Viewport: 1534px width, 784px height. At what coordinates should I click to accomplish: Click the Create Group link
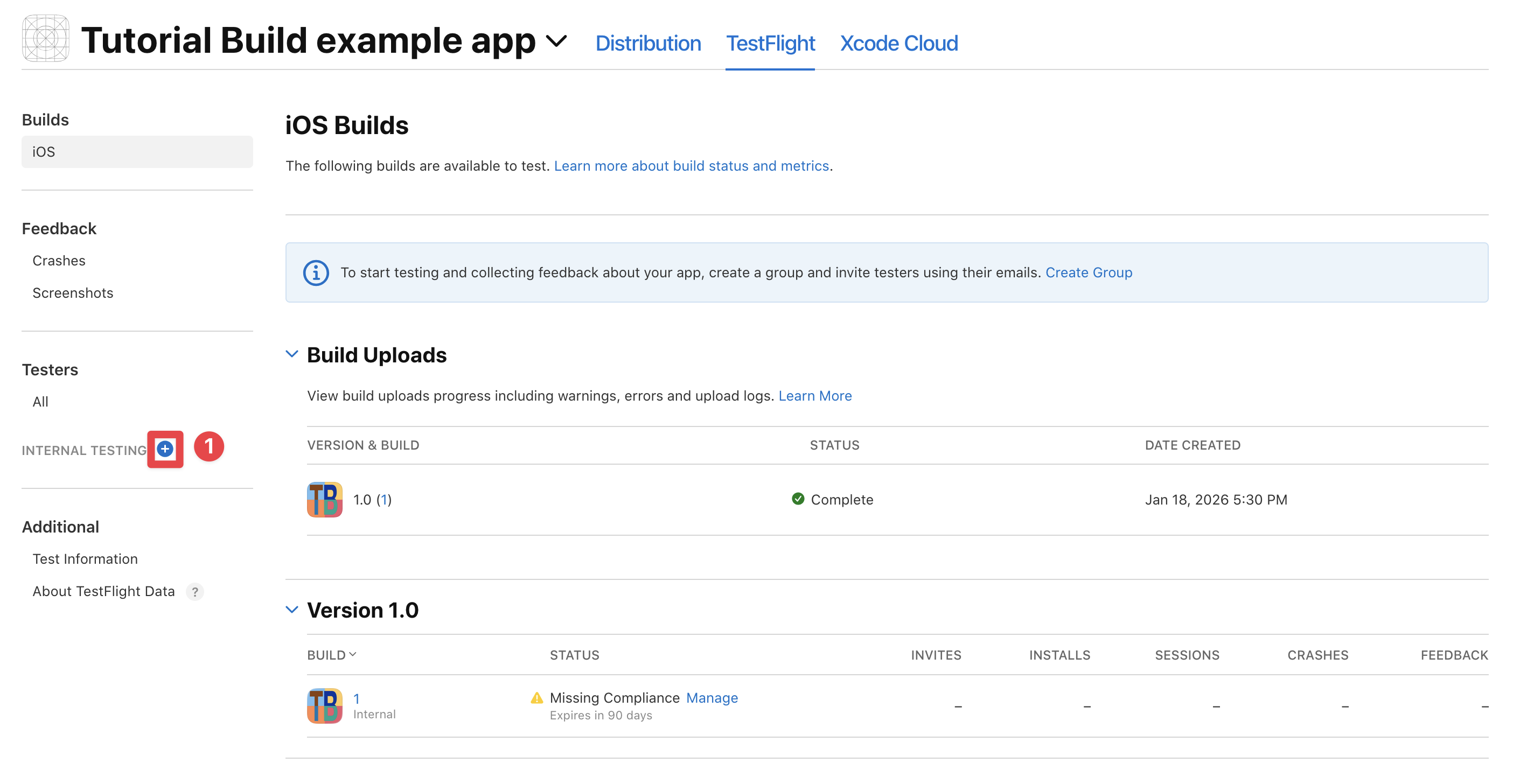1089,272
